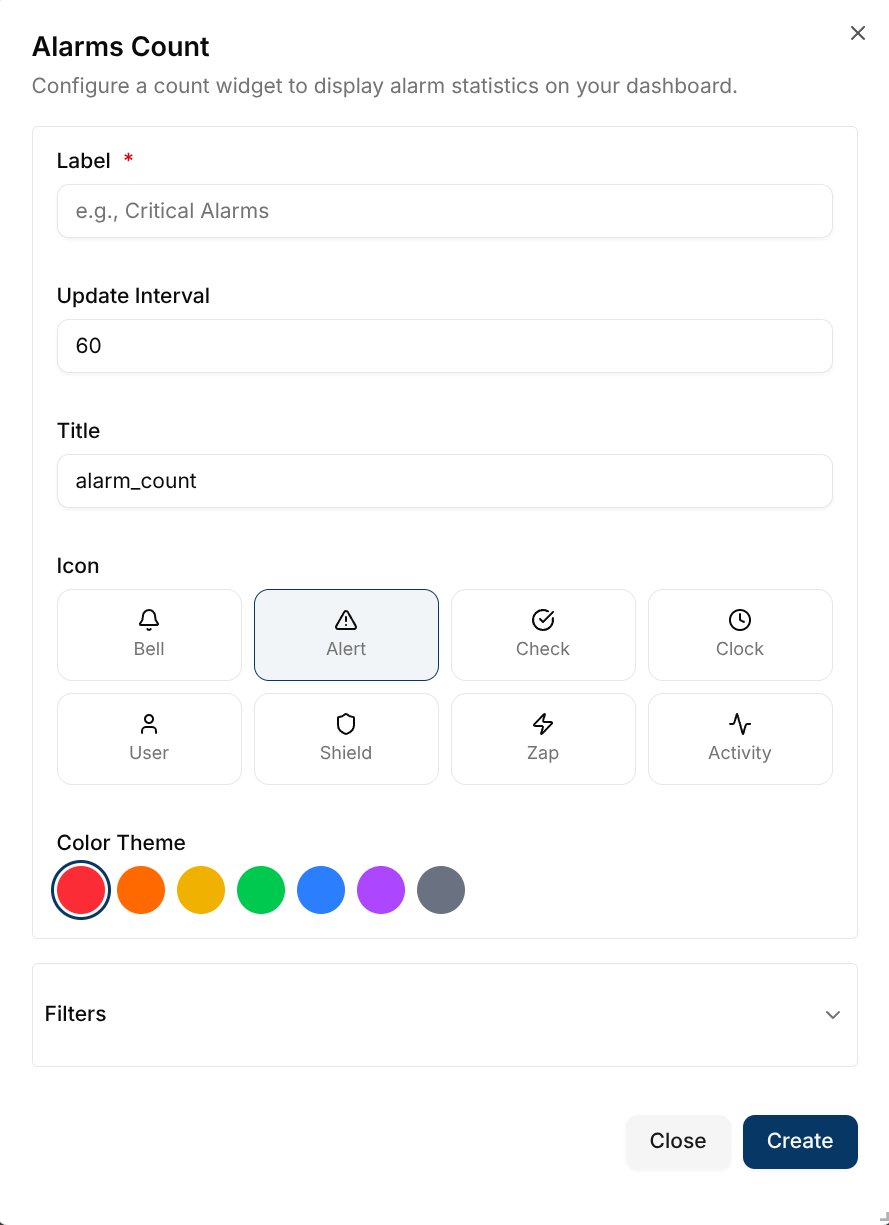Screen dimensions: 889x1225
Task: Click the Update Interval field
Action: tap(445, 346)
